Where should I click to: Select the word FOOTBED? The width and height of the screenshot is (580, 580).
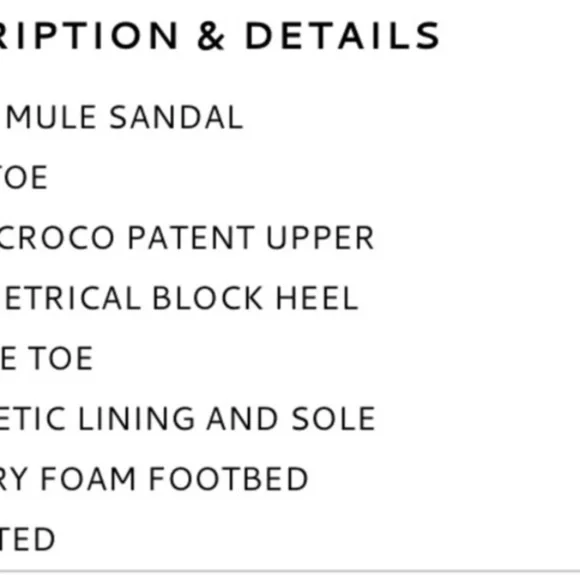click(228, 479)
